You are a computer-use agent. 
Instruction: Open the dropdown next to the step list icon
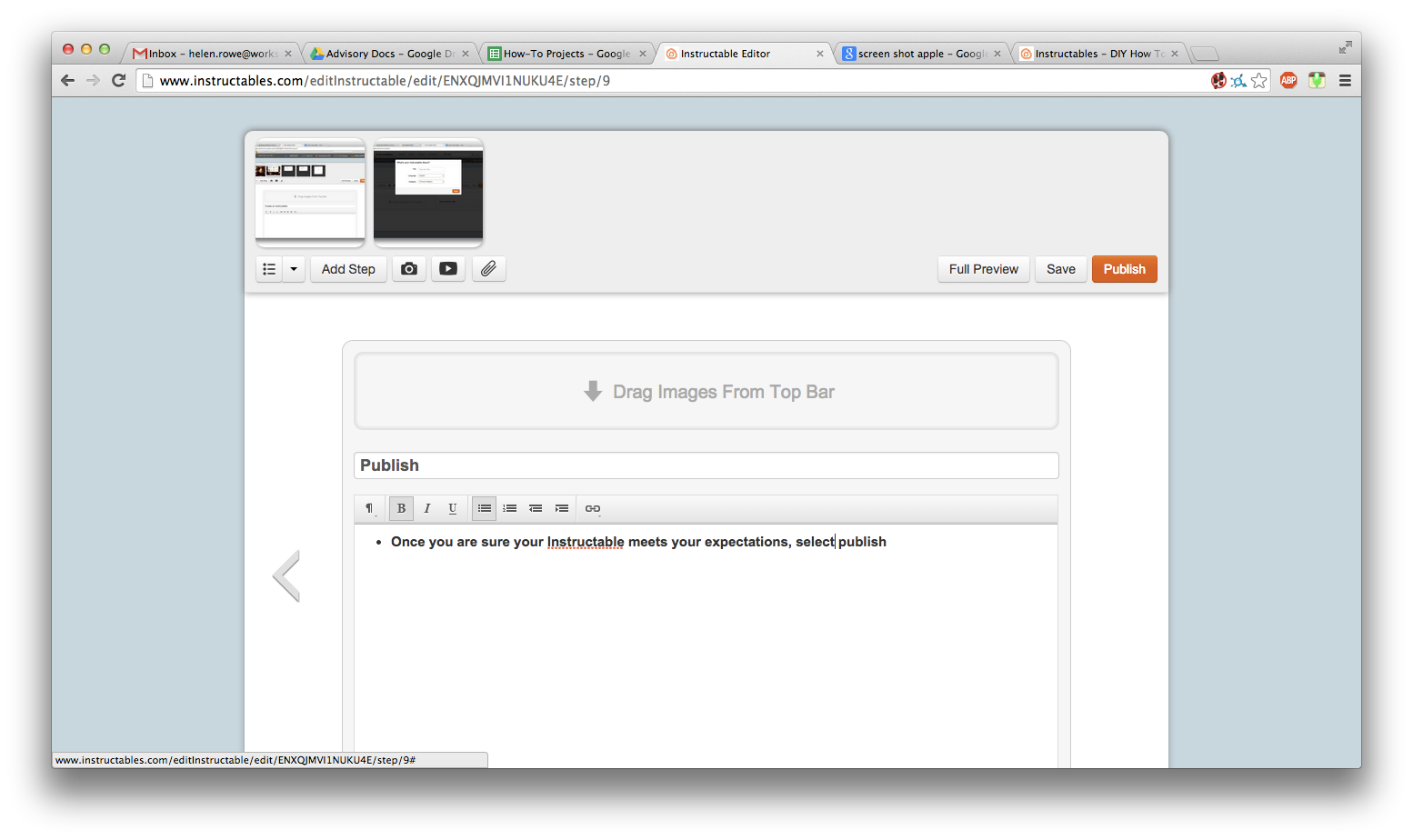[293, 268]
